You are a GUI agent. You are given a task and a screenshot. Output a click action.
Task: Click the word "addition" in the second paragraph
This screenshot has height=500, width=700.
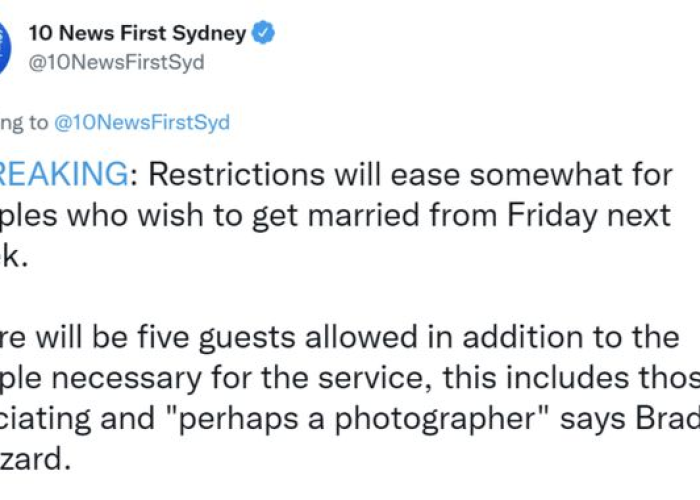[x=523, y=337]
